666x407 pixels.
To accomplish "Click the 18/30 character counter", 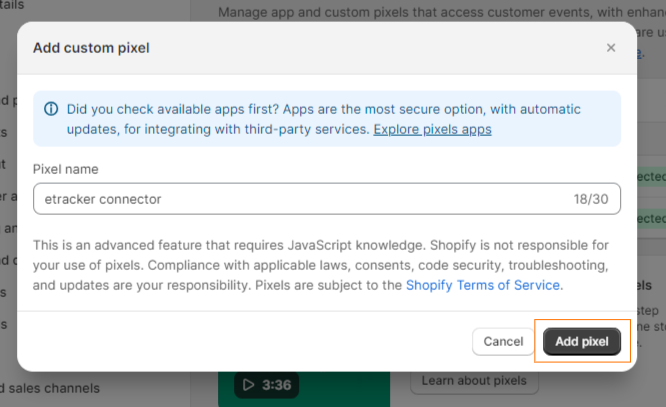I will pyautogui.click(x=591, y=199).
